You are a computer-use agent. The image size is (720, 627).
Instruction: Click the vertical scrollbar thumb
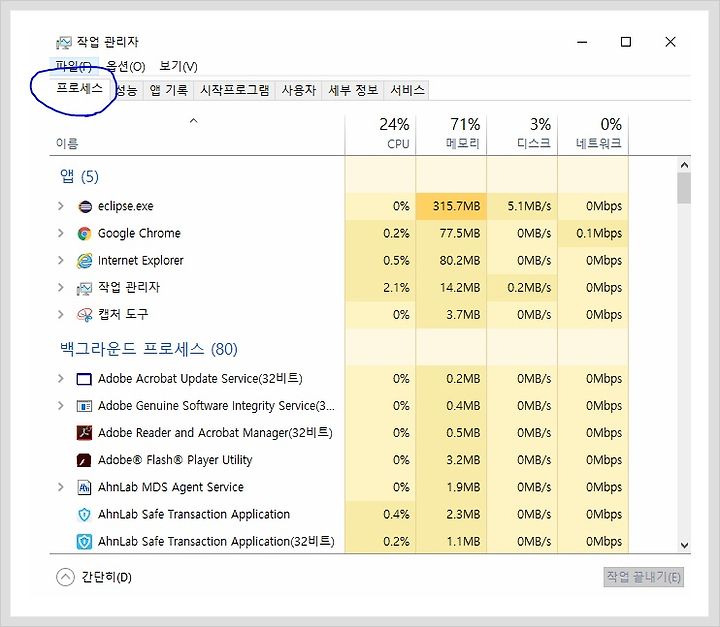click(684, 188)
